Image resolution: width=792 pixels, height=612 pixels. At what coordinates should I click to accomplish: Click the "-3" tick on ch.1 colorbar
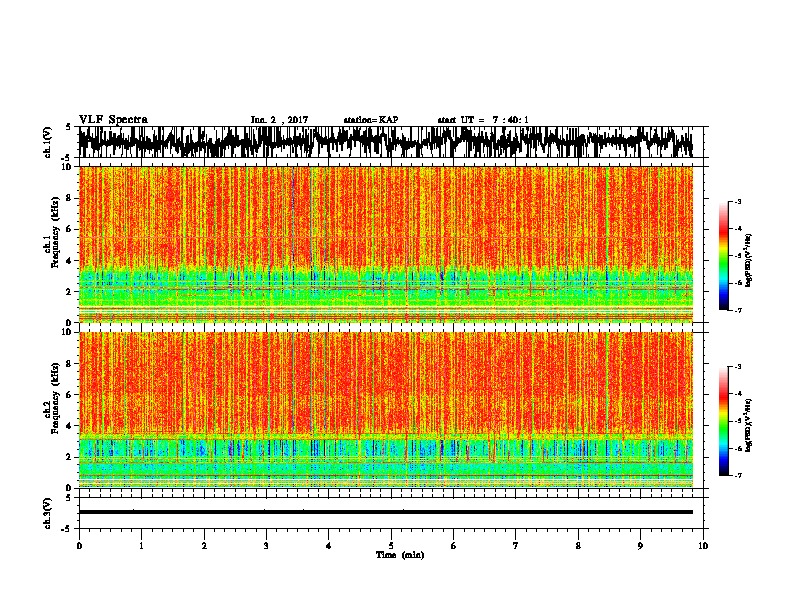point(738,202)
